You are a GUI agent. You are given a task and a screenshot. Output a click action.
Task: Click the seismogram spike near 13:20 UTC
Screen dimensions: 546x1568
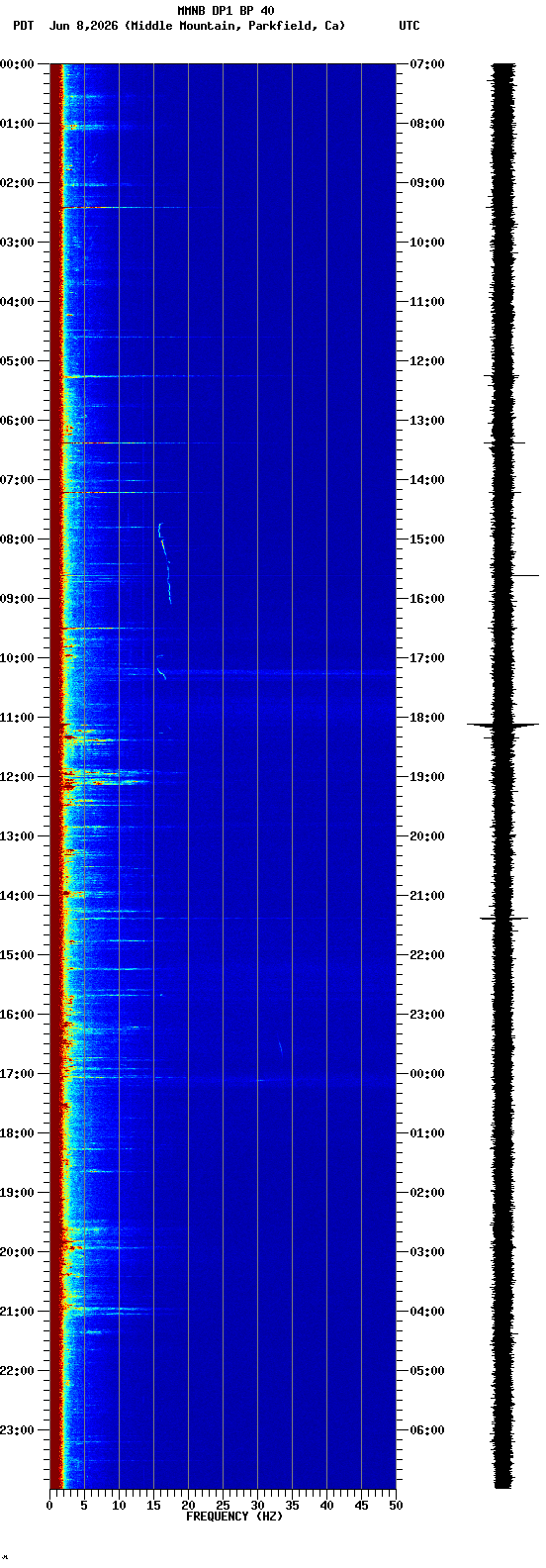(504, 442)
